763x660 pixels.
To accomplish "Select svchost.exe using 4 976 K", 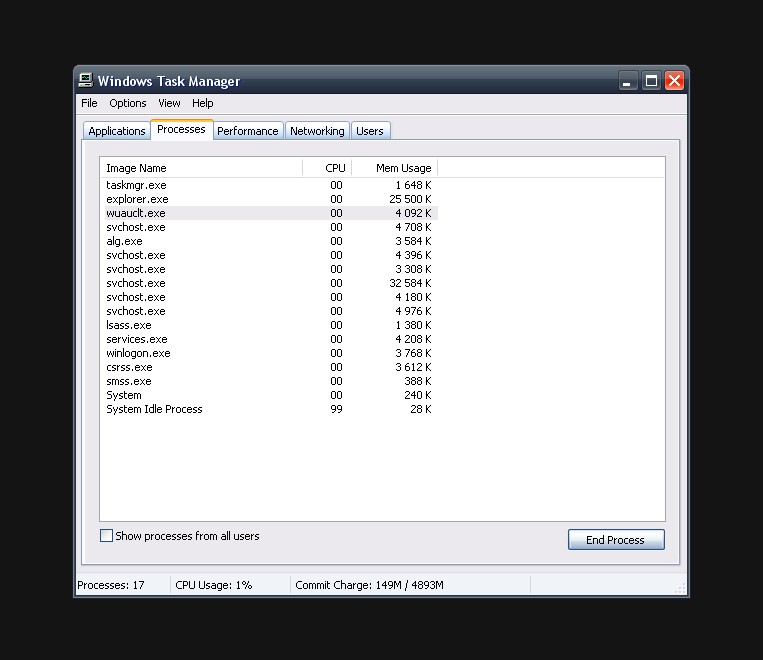I will point(271,311).
